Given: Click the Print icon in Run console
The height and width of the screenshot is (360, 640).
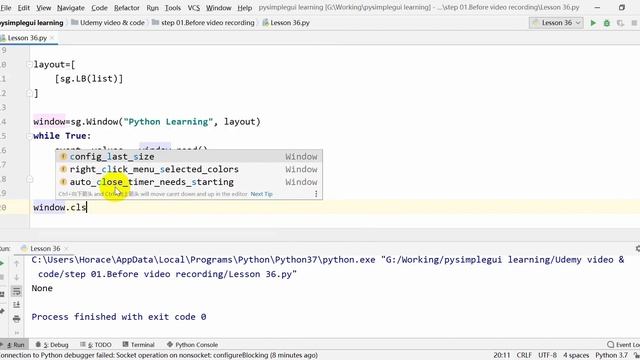Looking at the screenshot, I should point(17,319).
